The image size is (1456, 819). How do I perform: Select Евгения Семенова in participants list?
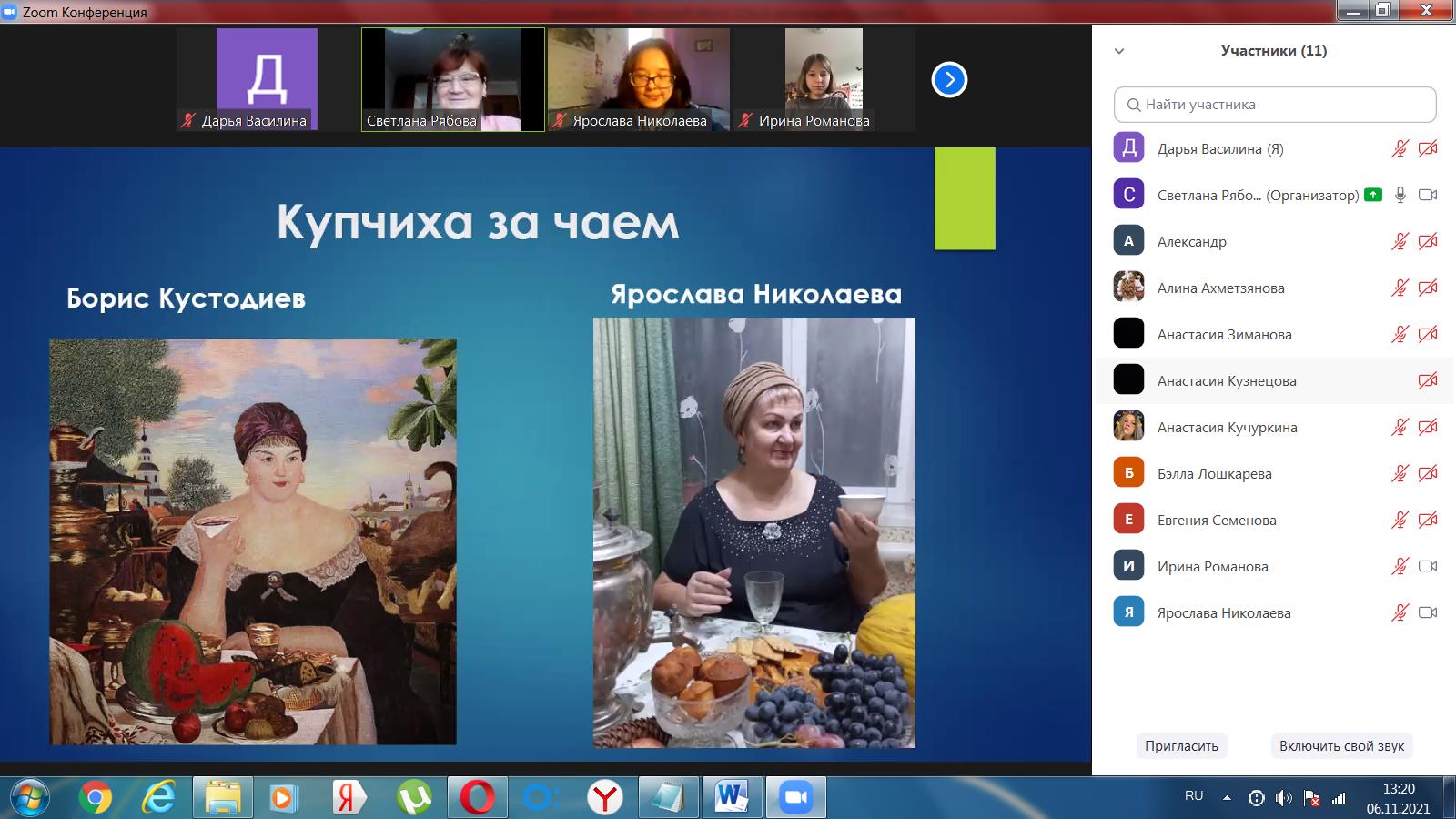pos(1217,520)
